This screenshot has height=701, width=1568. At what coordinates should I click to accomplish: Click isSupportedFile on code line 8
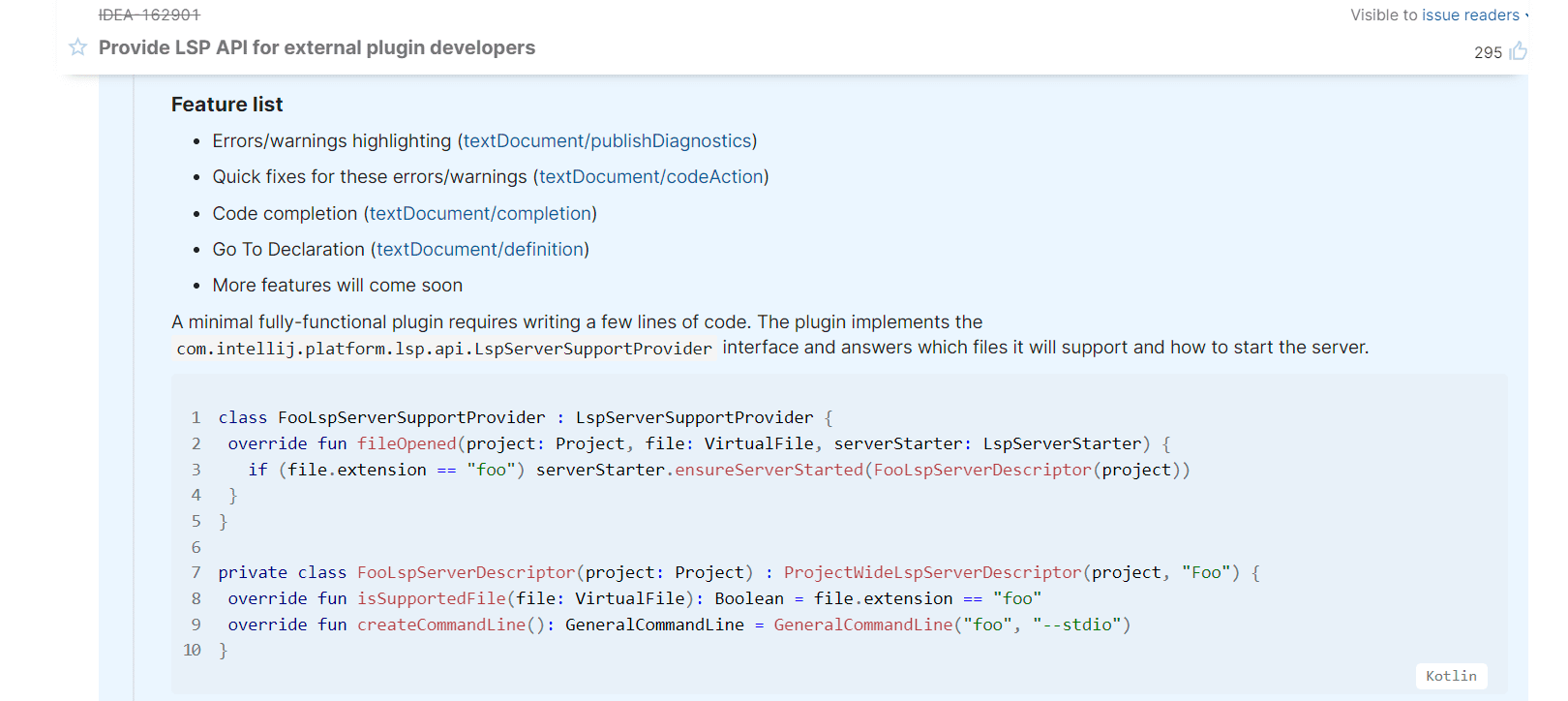tap(432, 598)
